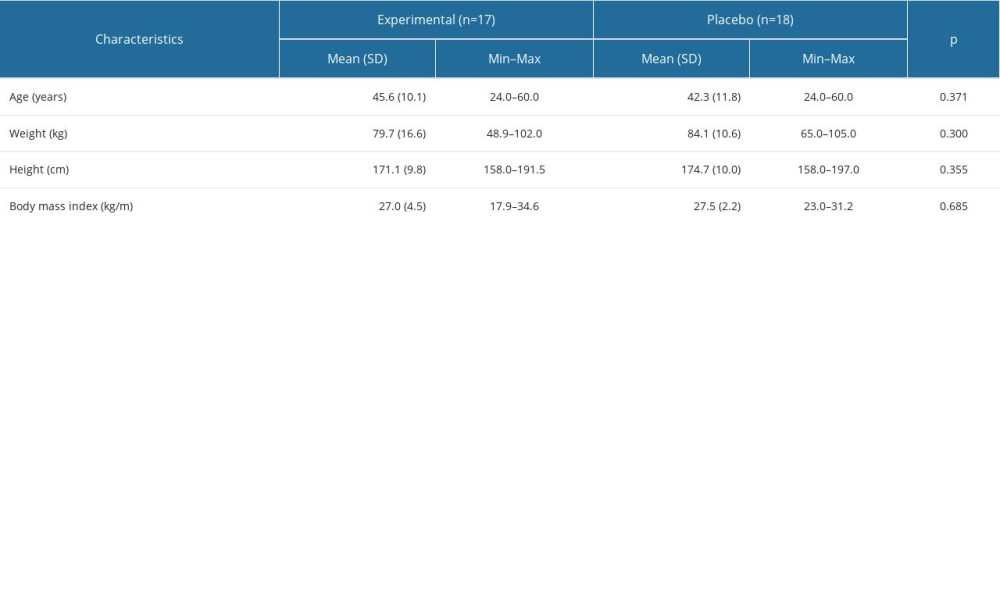
Task: Select the age p-value 0.371
Action: 953,98
